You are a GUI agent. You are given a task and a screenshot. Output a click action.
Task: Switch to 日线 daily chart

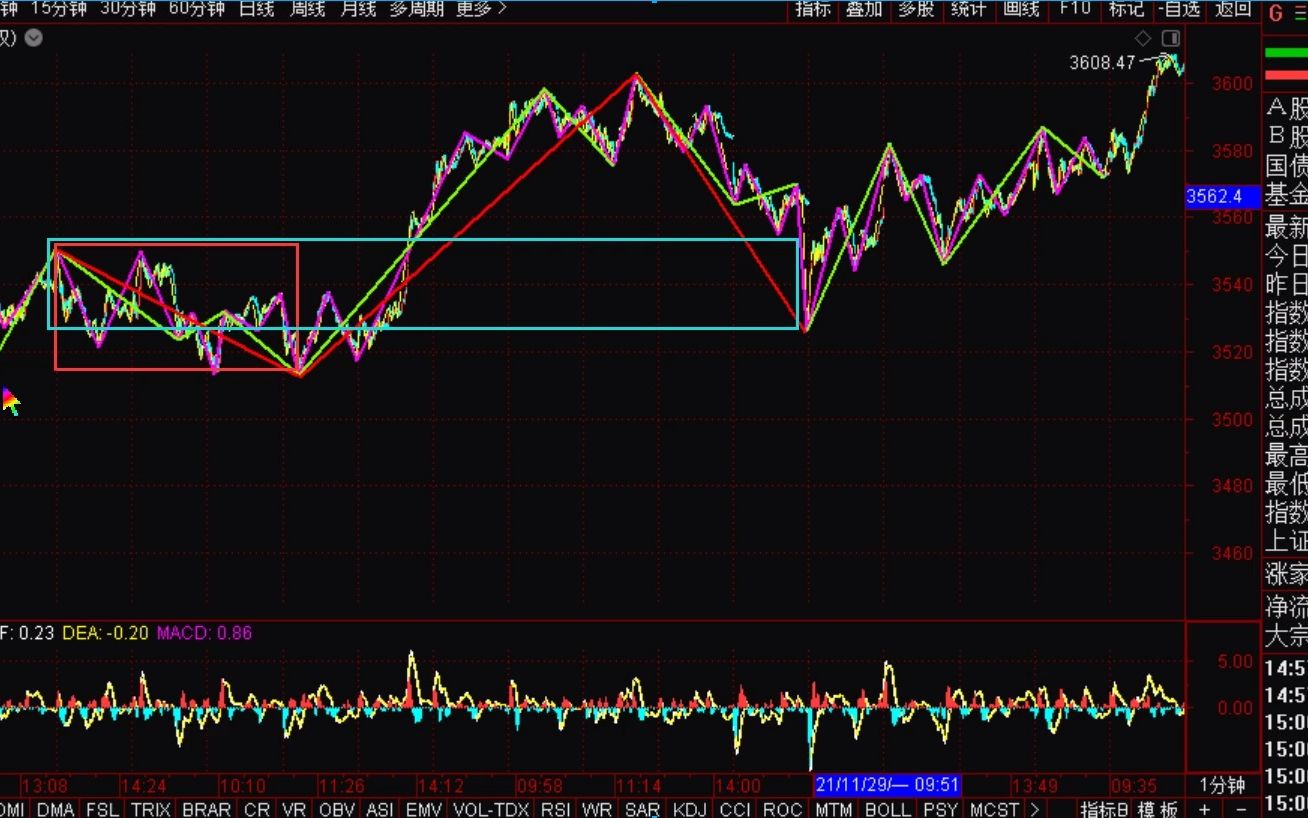tap(257, 9)
